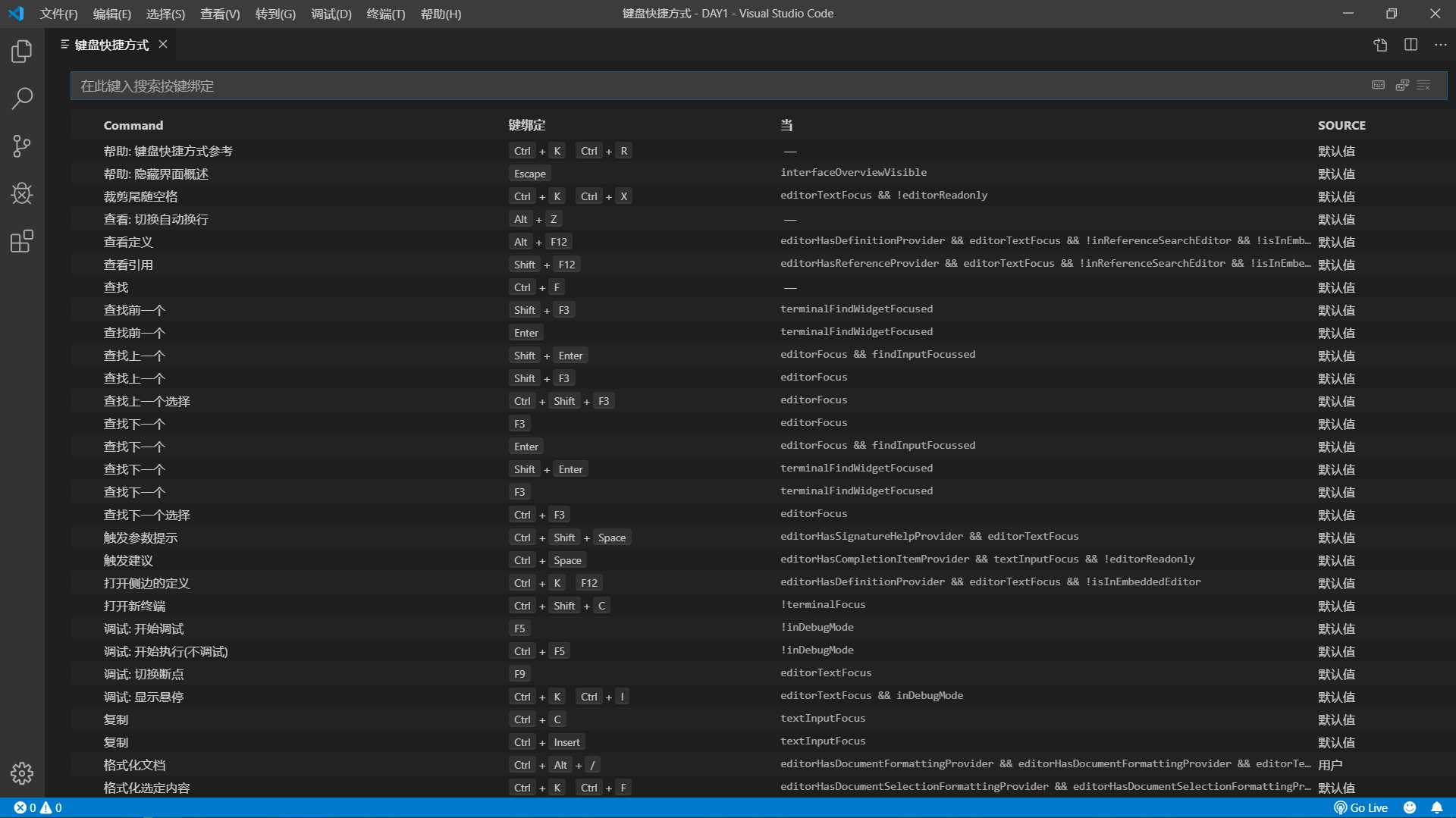The width and height of the screenshot is (1456, 818).
Task: Select the 触发建议 command row
Action: (758, 560)
